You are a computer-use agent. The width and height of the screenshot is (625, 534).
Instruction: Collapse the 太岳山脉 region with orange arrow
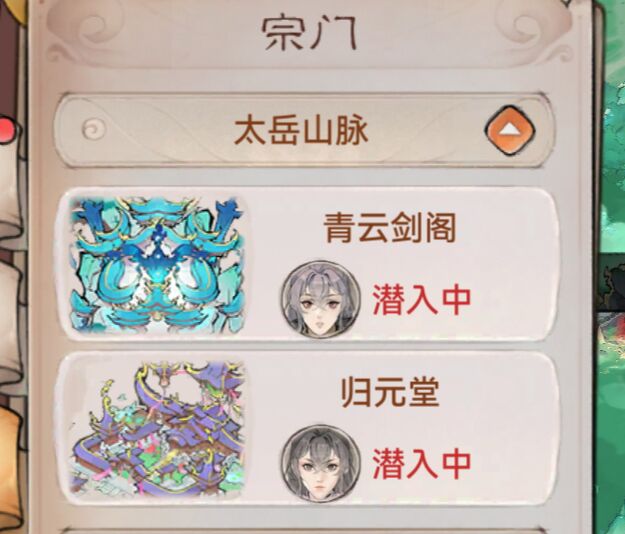coord(510,130)
